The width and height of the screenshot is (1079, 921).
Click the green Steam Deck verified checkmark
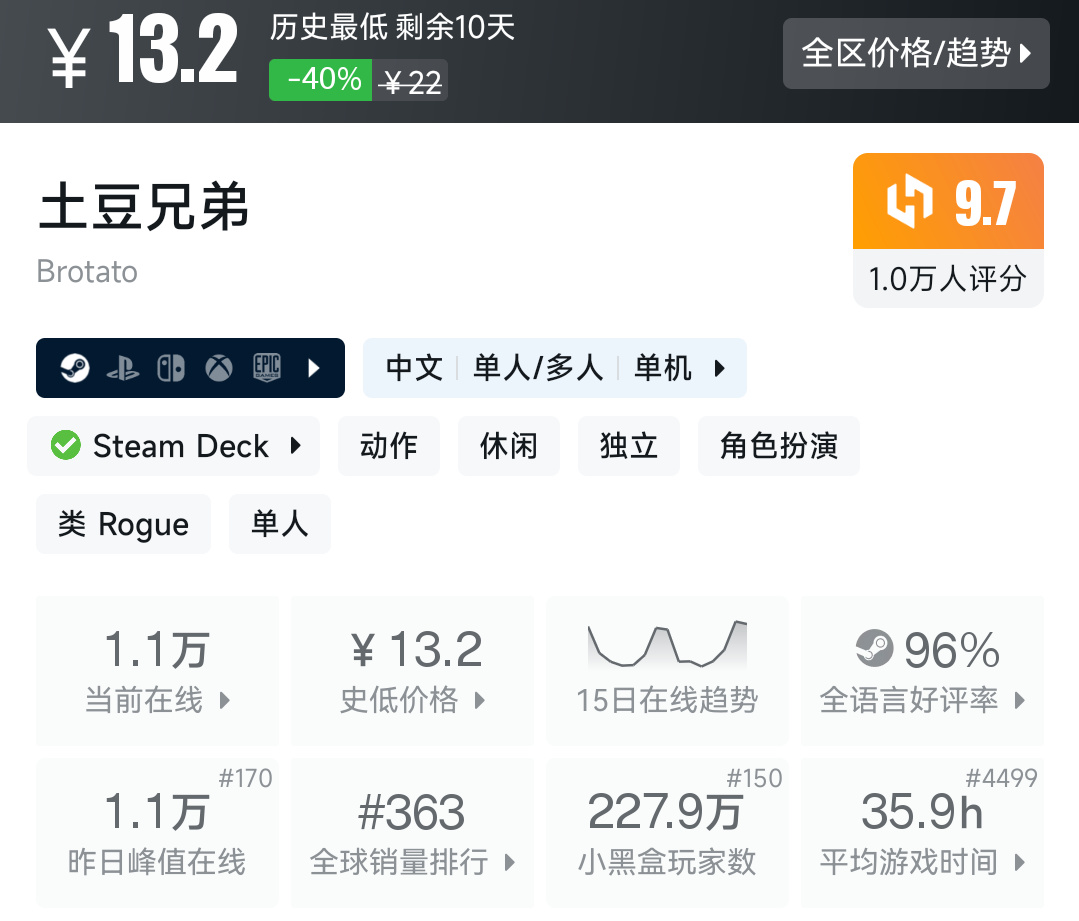(65, 446)
